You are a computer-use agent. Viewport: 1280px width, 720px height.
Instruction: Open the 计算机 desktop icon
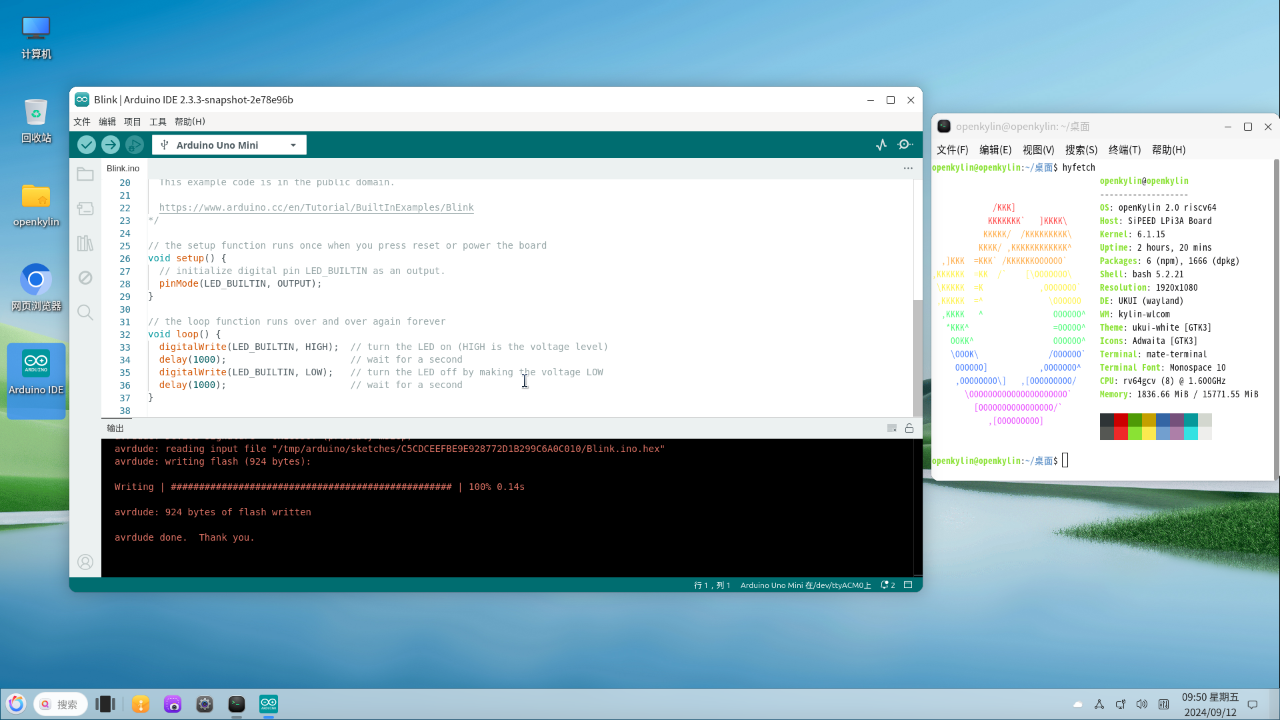(36, 37)
